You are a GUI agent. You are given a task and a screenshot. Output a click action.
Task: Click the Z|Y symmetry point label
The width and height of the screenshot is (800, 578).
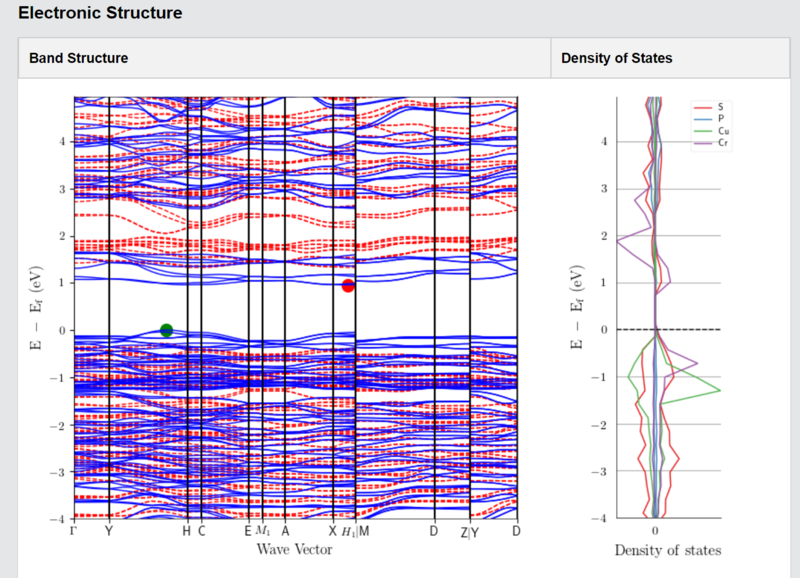(470, 533)
